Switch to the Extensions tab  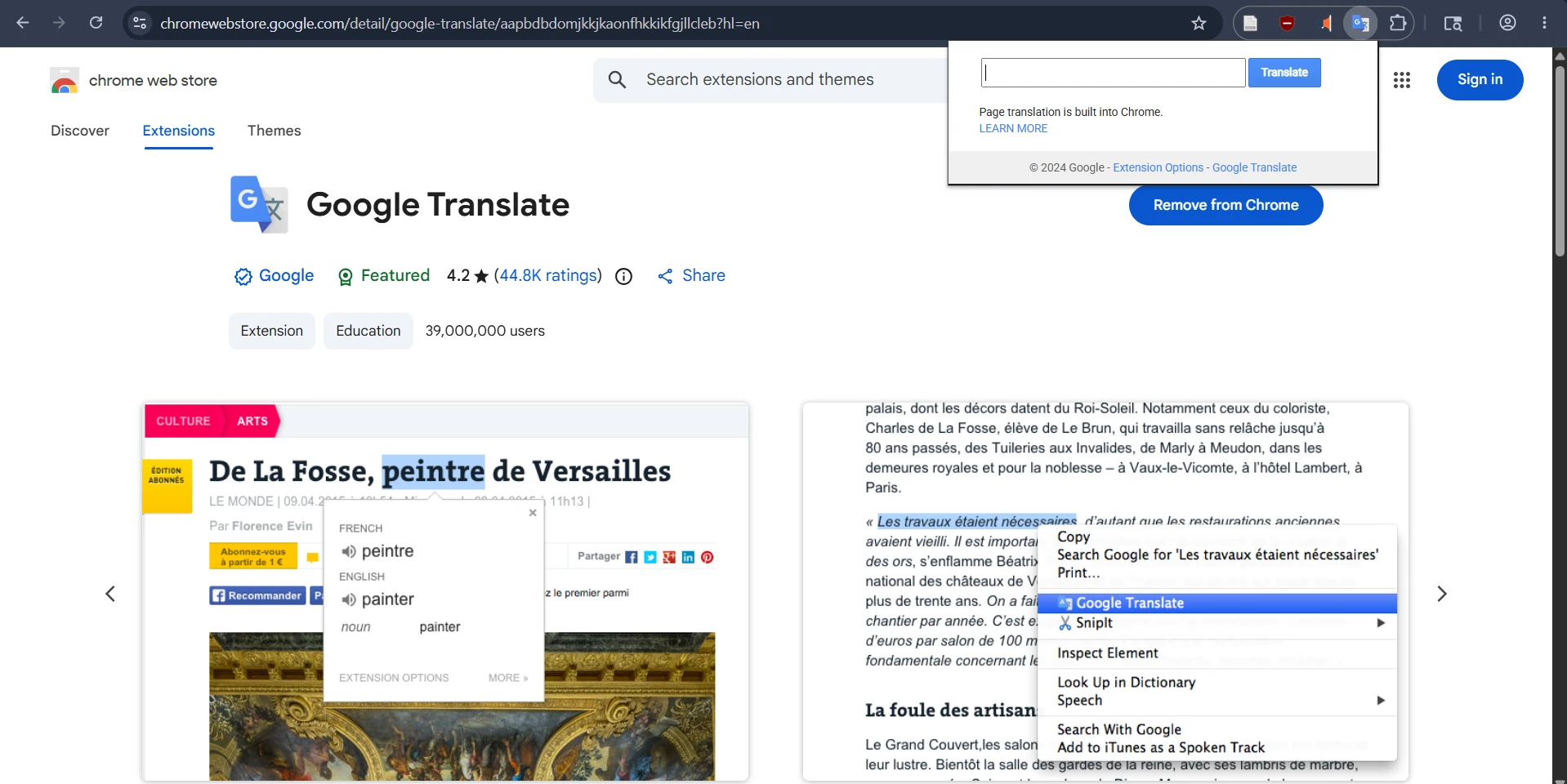(178, 131)
